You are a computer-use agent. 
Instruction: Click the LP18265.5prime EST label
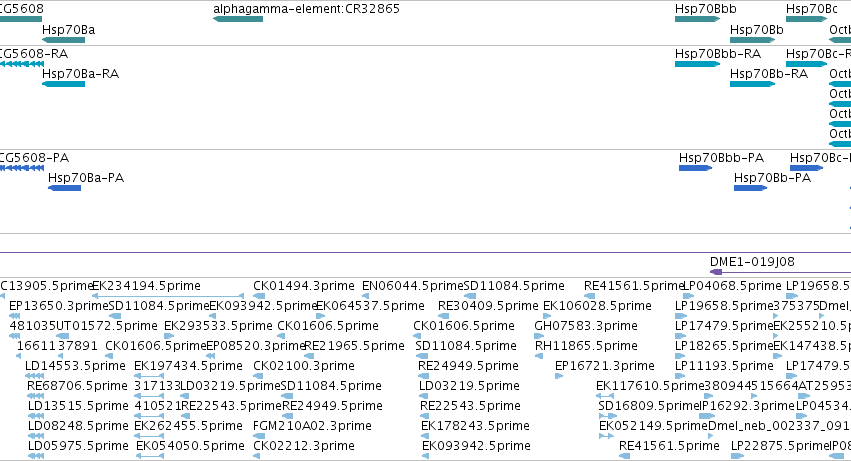[724, 346]
